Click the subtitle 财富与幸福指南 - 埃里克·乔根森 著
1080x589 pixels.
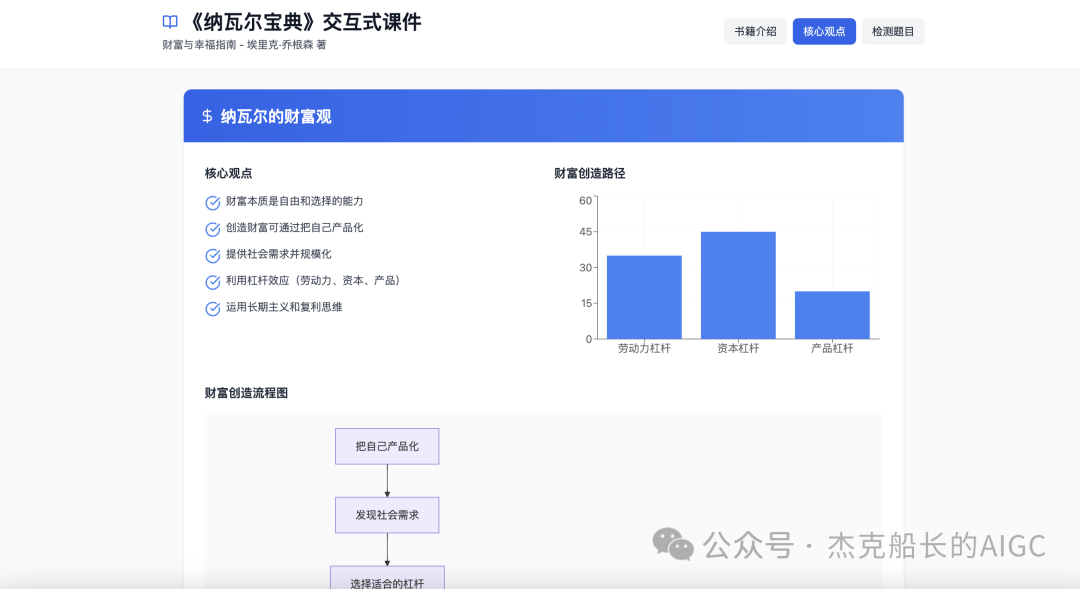pos(245,45)
